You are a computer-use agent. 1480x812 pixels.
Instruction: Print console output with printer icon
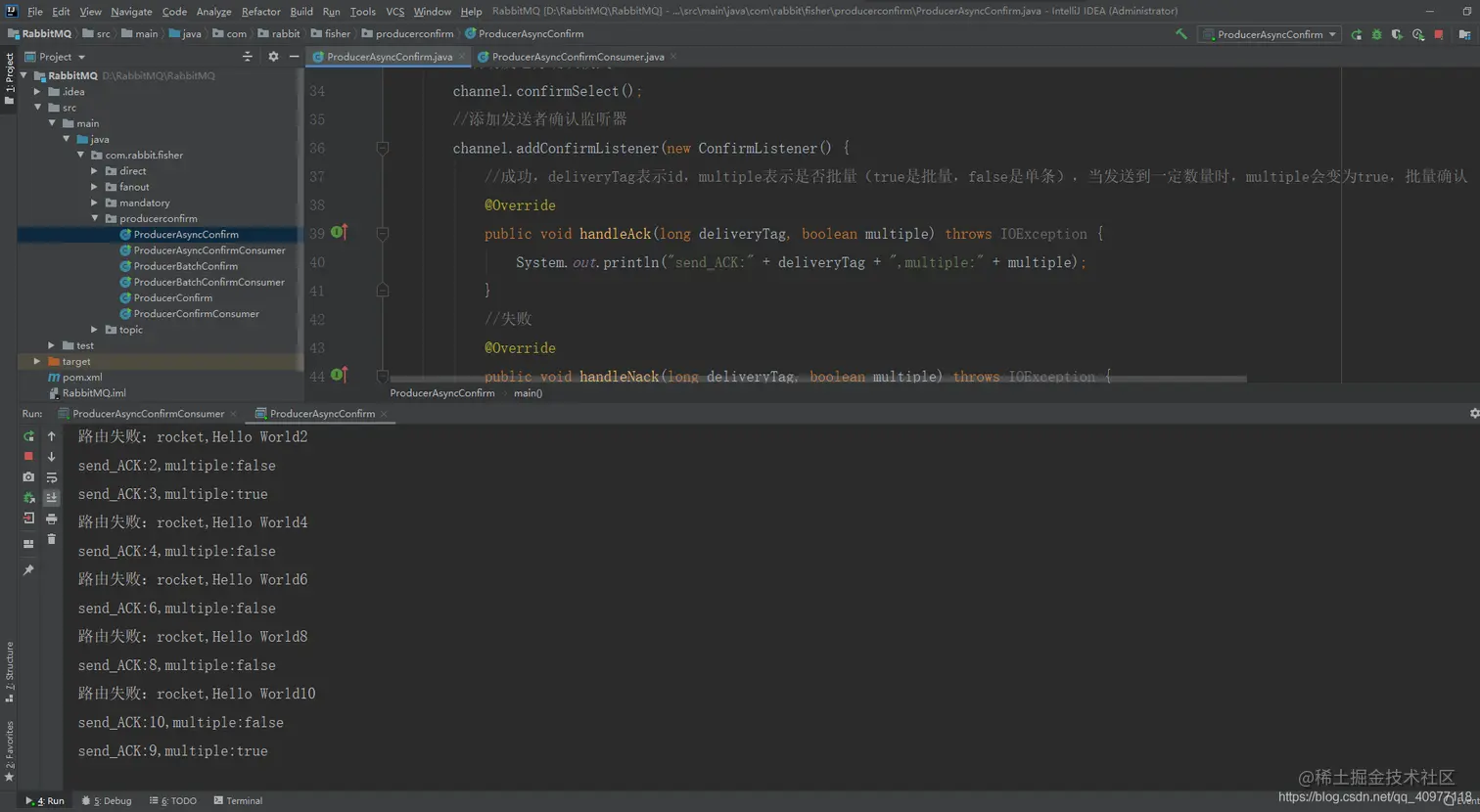(52, 519)
